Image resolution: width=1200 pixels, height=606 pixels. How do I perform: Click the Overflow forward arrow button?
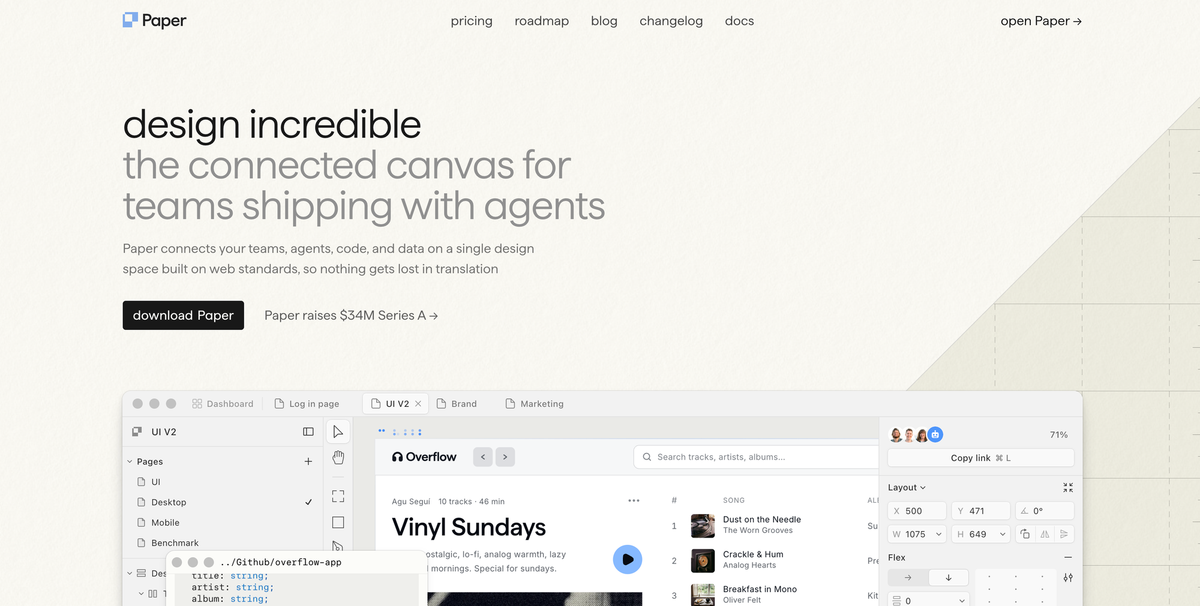pos(505,457)
